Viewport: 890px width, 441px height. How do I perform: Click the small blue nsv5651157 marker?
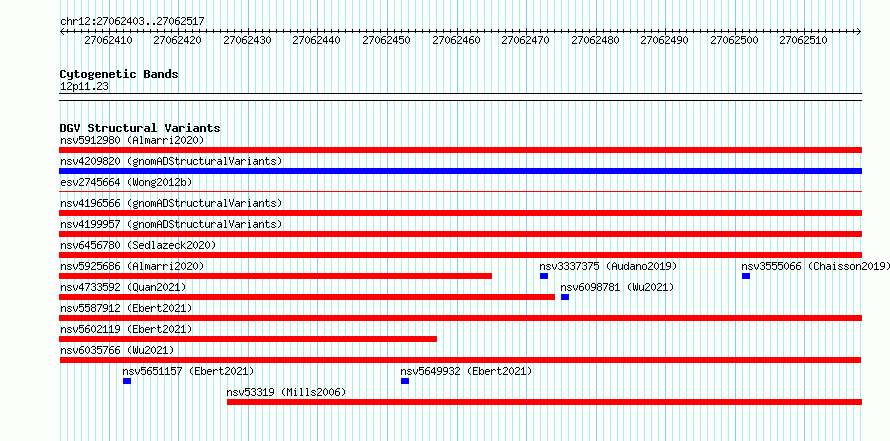pos(127,381)
